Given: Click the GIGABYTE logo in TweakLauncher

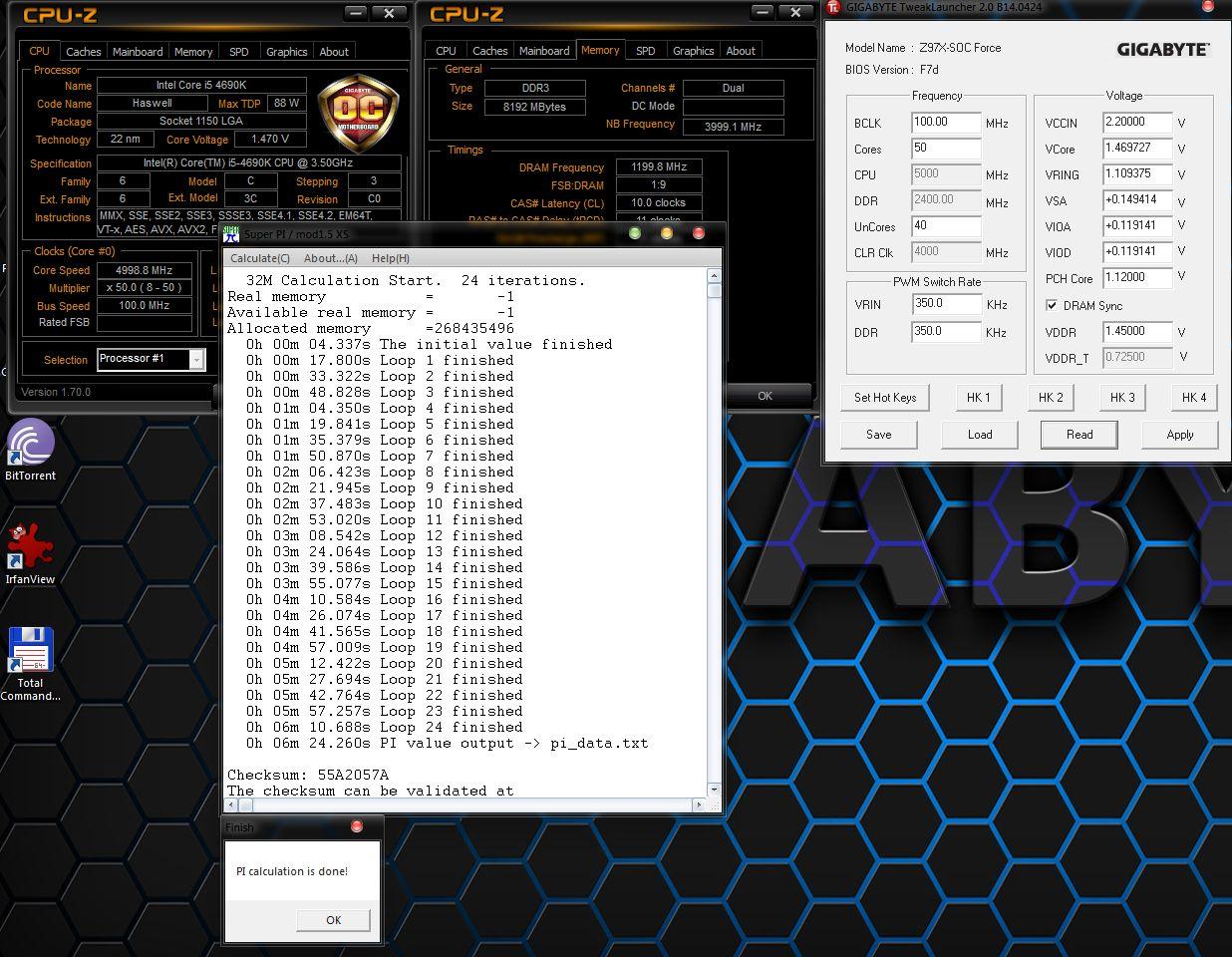Looking at the screenshot, I should click(1162, 49).
